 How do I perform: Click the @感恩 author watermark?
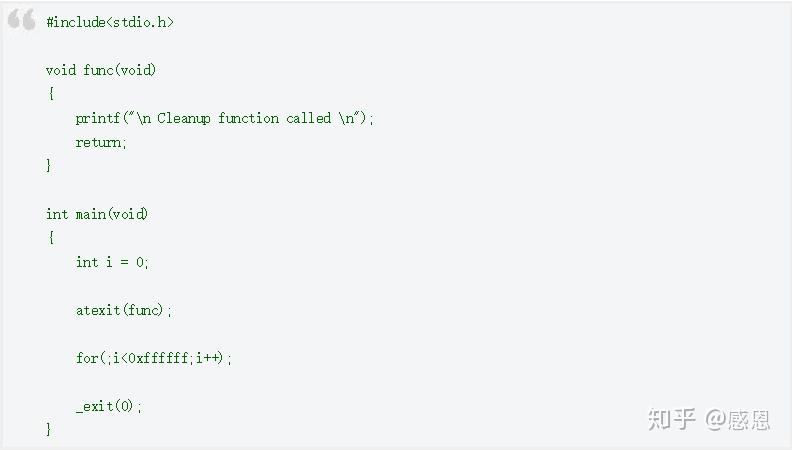(738, 419)
